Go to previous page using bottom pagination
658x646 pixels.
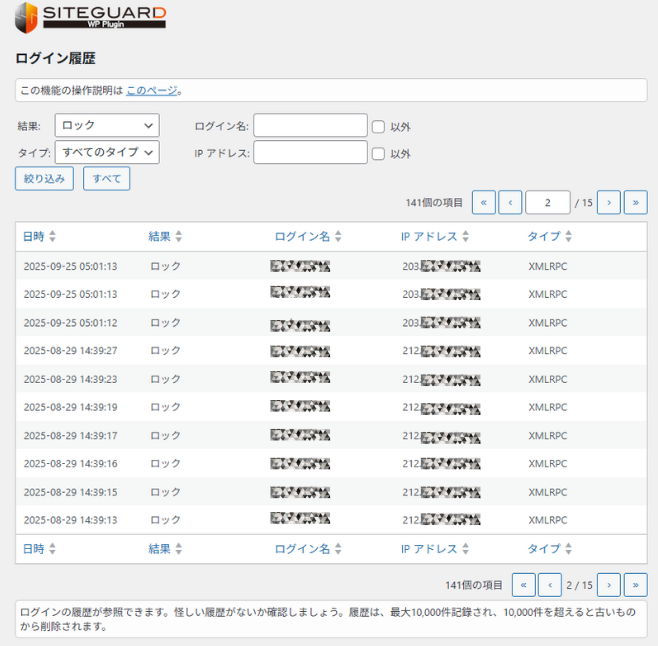[549, 585]
